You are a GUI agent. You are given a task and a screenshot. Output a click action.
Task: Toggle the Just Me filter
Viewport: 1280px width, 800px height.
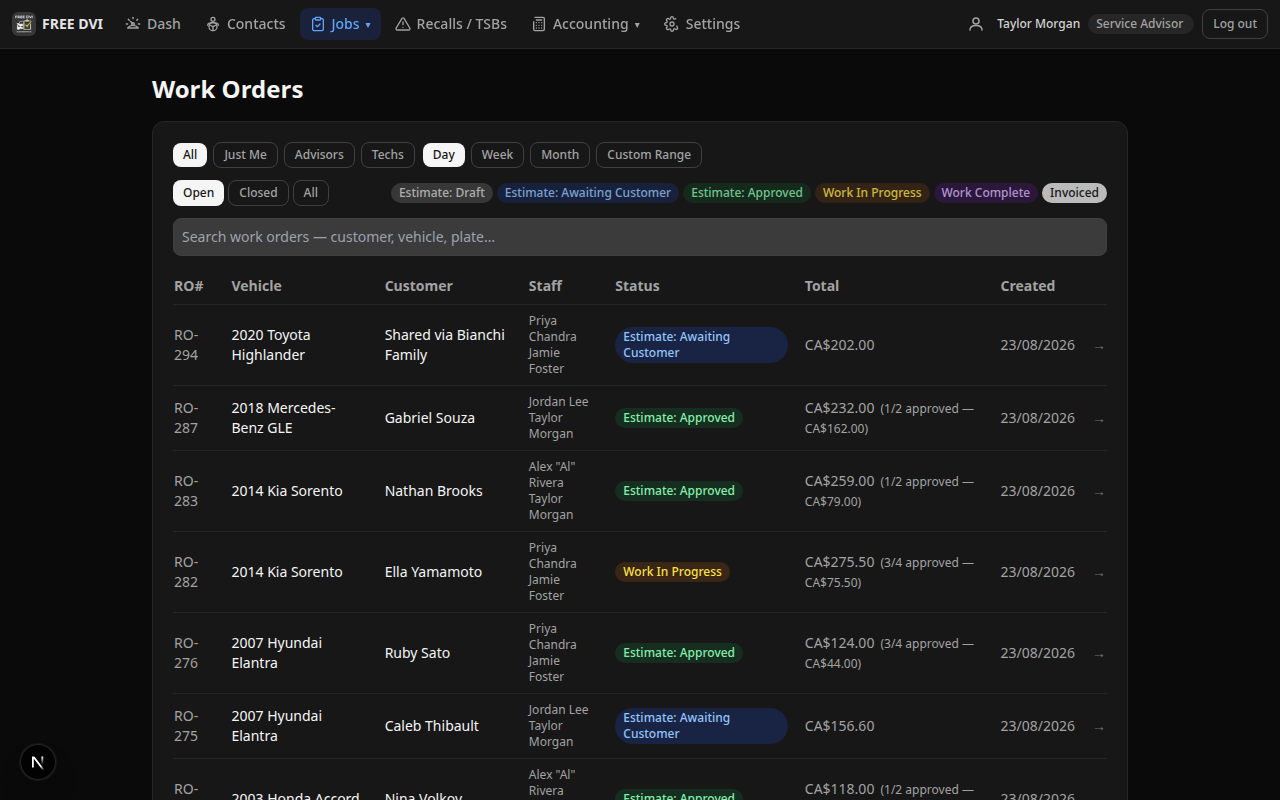[245, 155]
